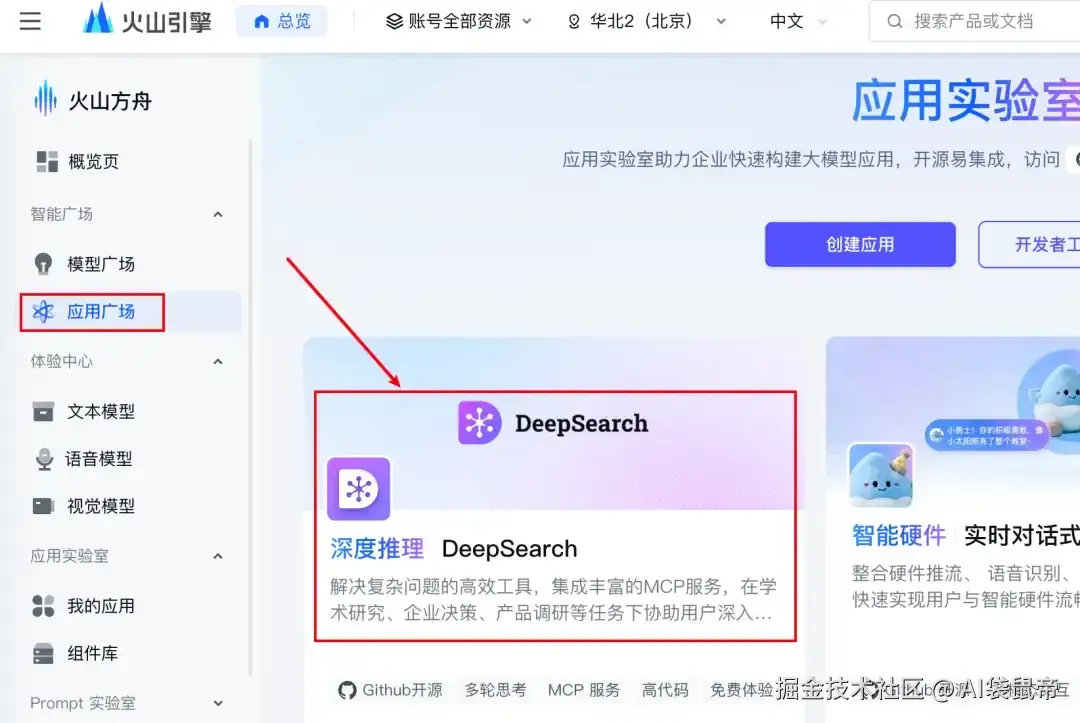Click the 火山方舟 product title
Viewport: 1080px width, 723px height.
pyautogui.click(x=110, y=101)
